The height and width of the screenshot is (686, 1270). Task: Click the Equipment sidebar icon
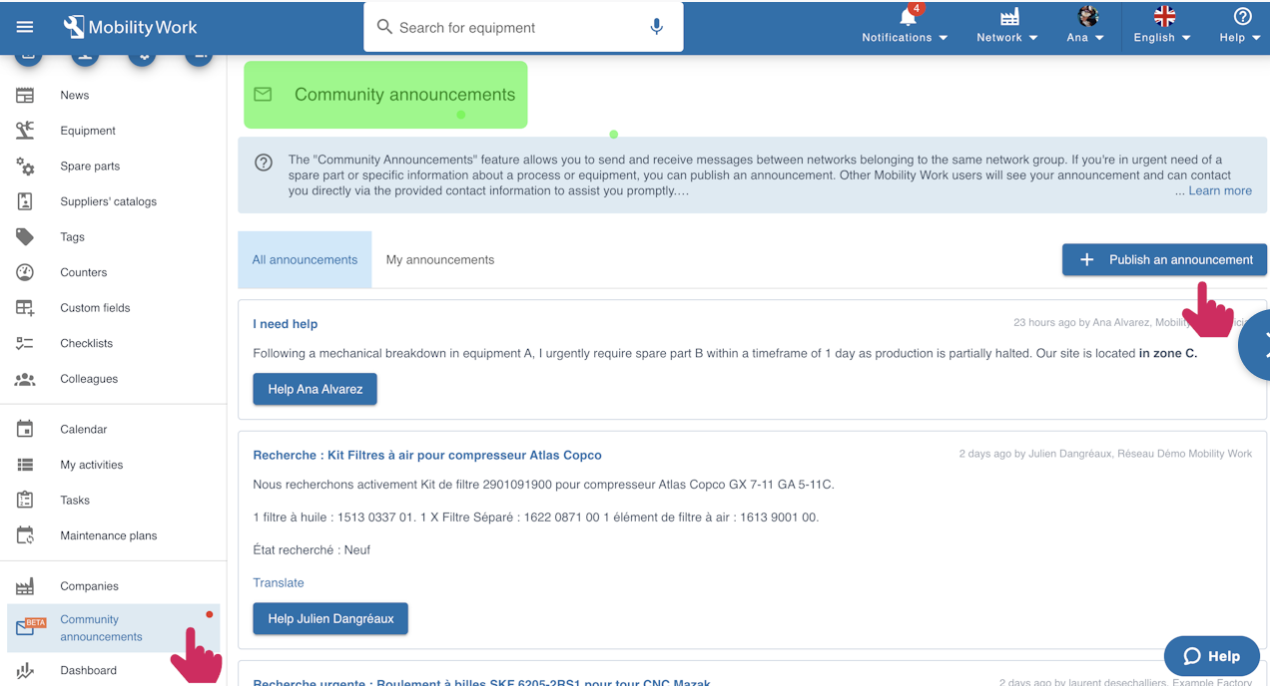pos(25,131)
